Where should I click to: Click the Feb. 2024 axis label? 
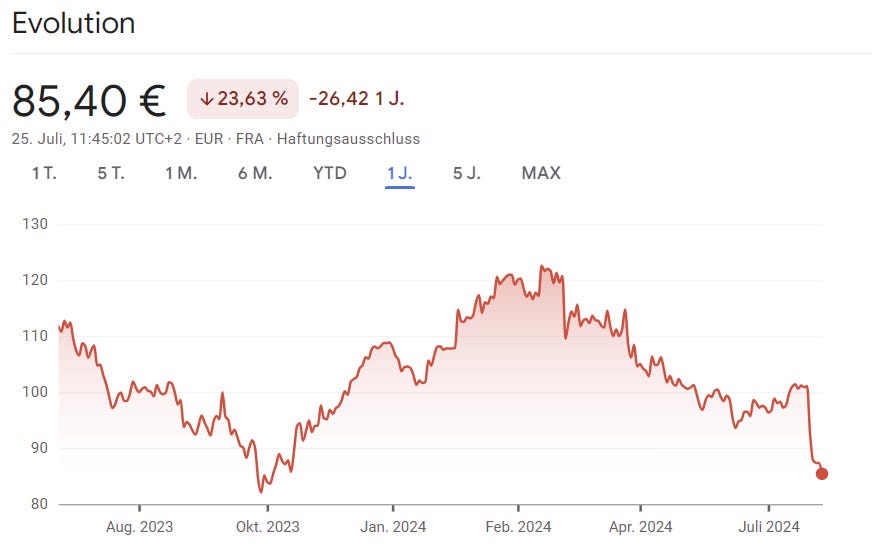point(518,527)
